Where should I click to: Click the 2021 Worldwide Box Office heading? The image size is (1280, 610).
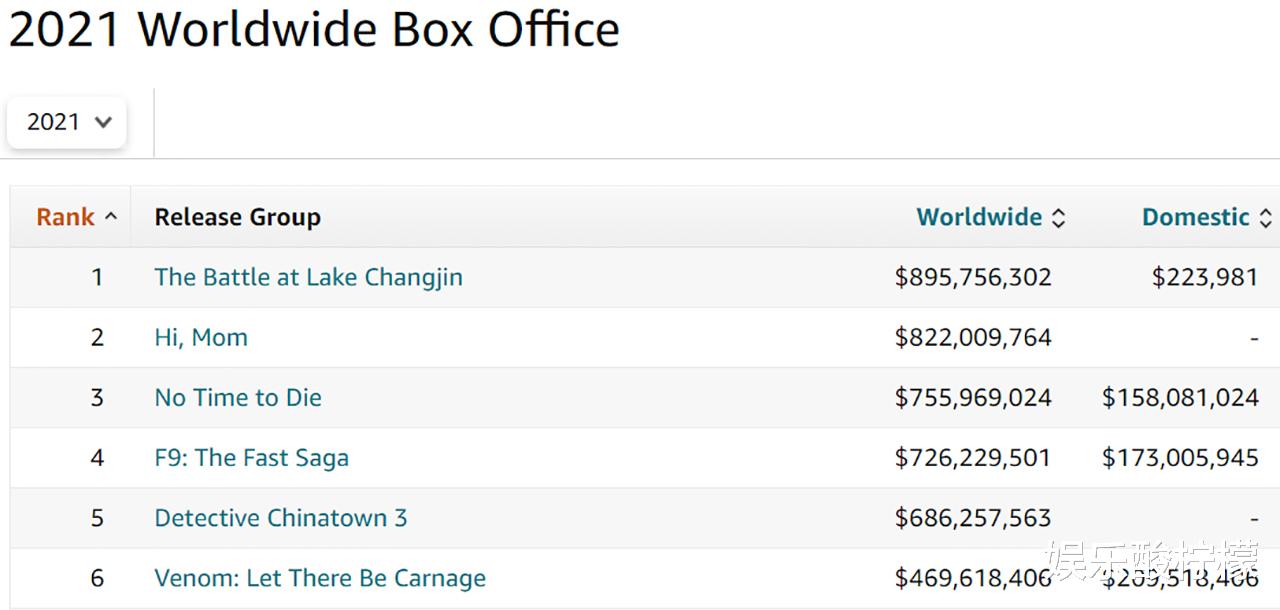click(x=314, y=30)
